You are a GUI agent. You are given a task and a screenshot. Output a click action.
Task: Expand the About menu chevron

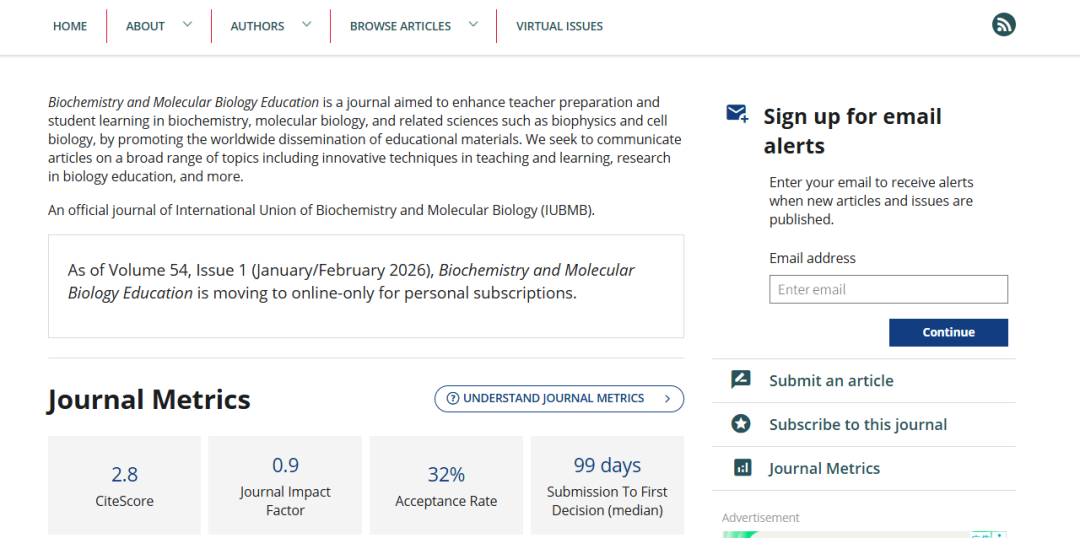(187, 25)
